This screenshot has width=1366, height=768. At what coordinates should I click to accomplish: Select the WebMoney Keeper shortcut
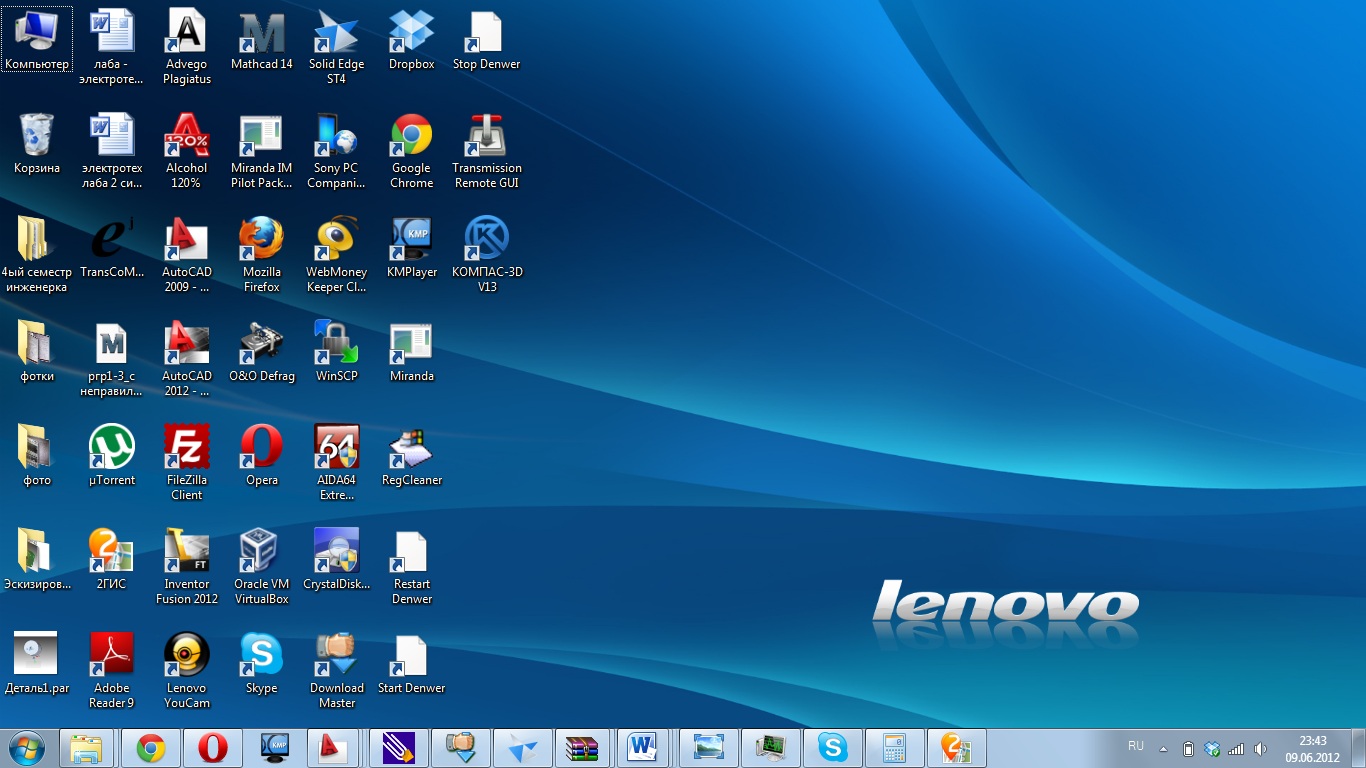337,255
